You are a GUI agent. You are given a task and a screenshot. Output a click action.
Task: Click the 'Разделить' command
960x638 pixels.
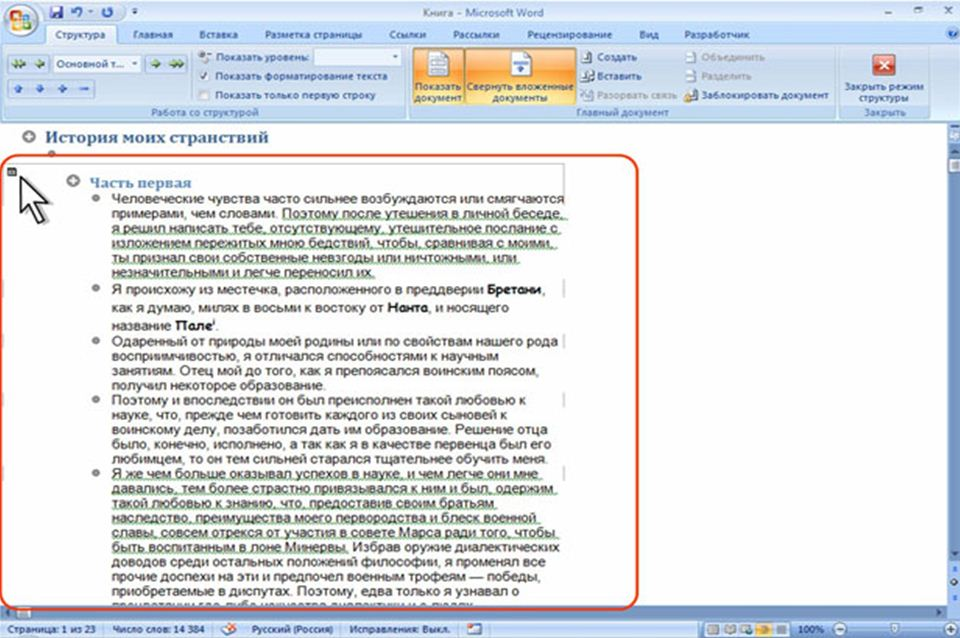pyautogui.click(x=718, y=76)
